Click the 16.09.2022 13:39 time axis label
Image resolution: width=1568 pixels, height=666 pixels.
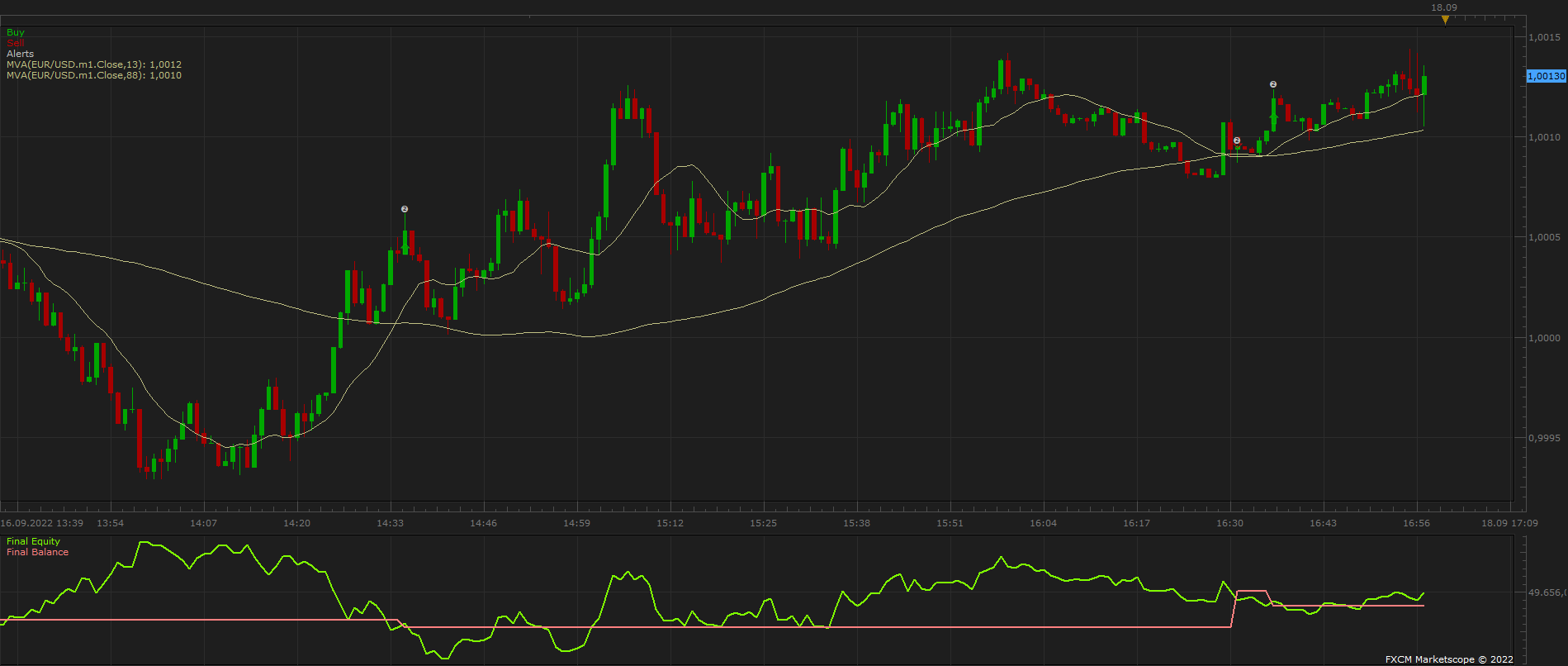click(x=42, y=523)
